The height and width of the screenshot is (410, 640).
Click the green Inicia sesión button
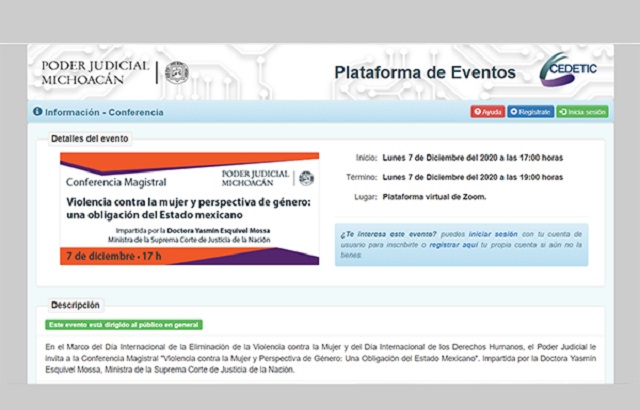583,112
